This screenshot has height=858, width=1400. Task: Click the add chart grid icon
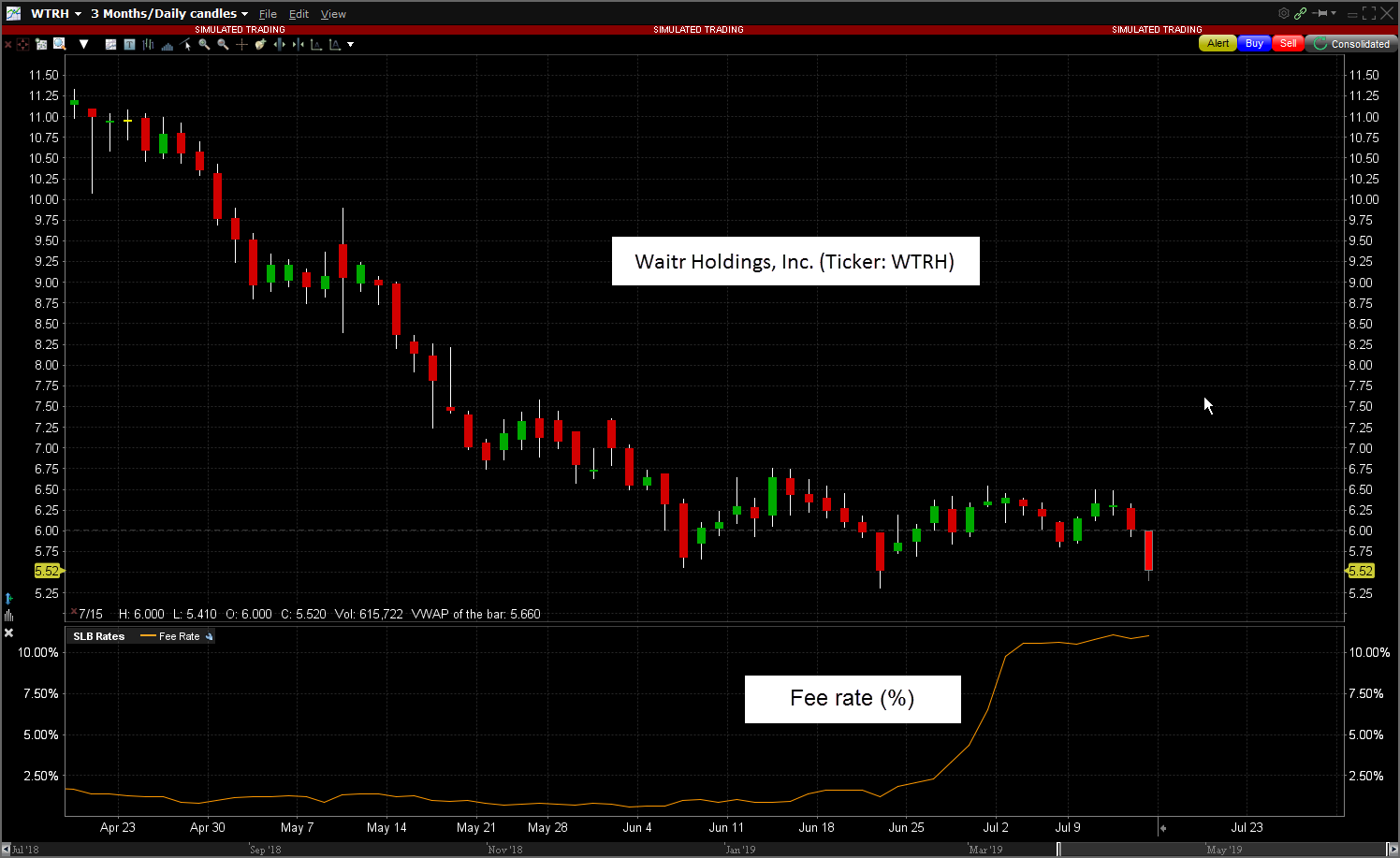pos(41,44)
